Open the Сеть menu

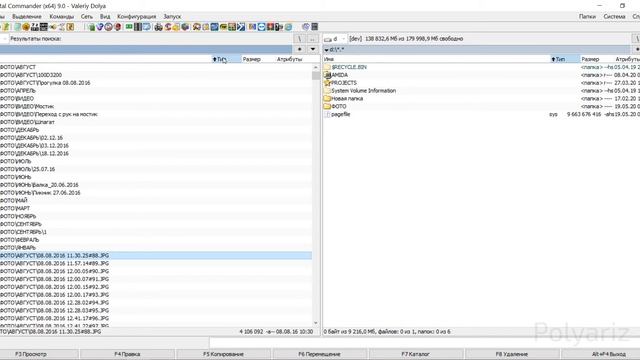pyautogui.click(x=87, y=16)
